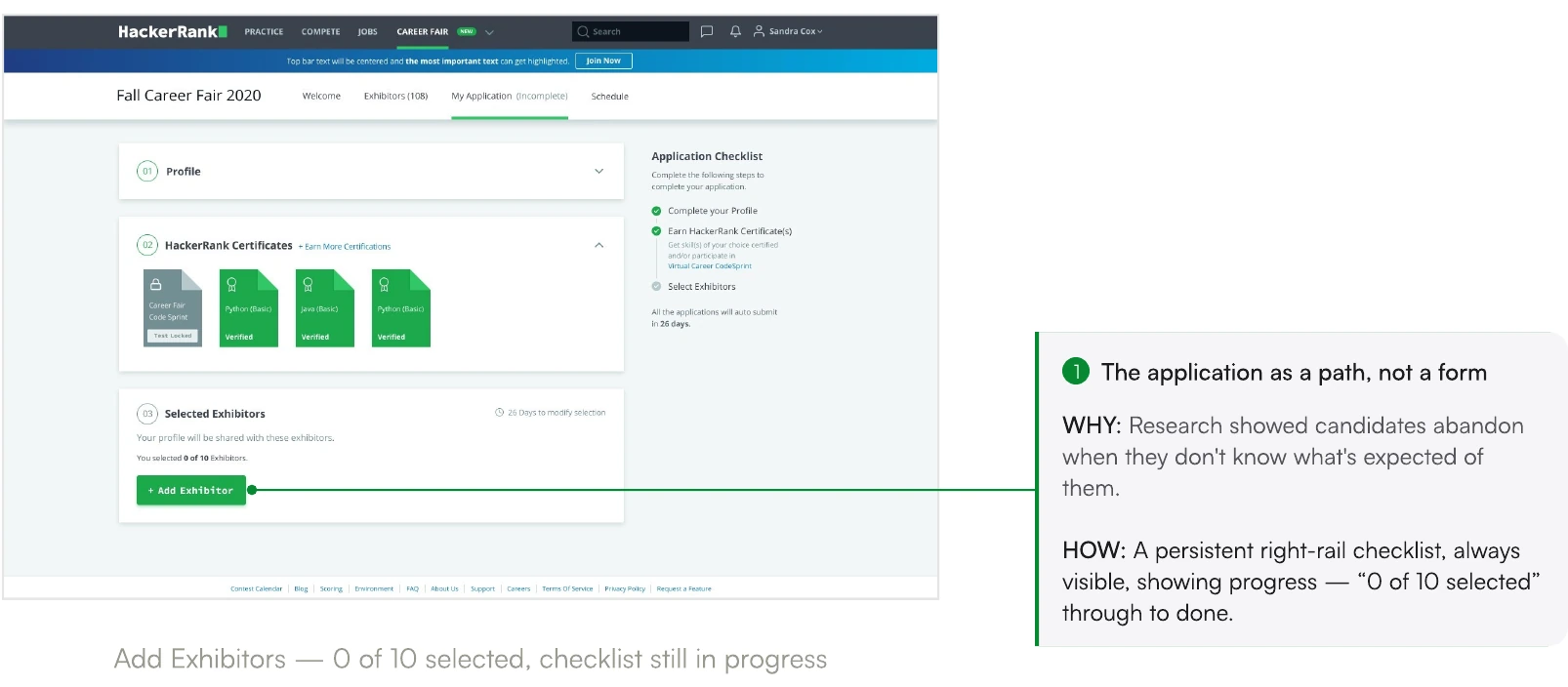Open the Sandra Cox account dropdown
Viewport: 1568px width, 687px height.
796,31
